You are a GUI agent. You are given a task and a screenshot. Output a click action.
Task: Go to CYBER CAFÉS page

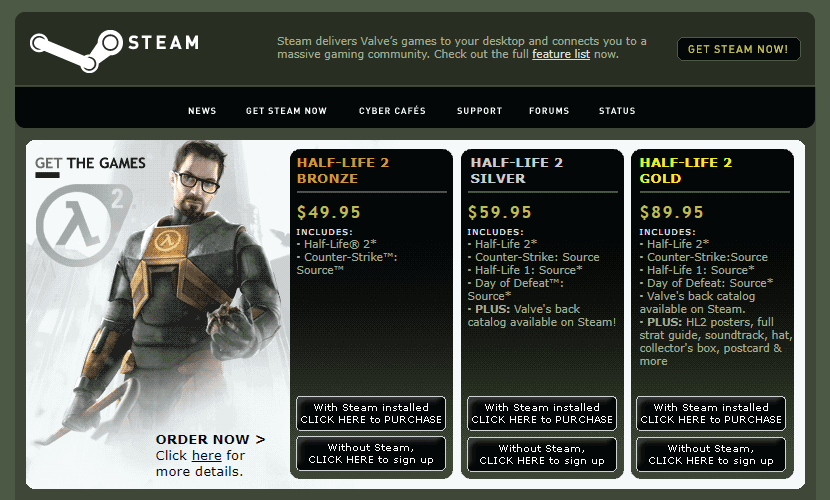[392, 111]
